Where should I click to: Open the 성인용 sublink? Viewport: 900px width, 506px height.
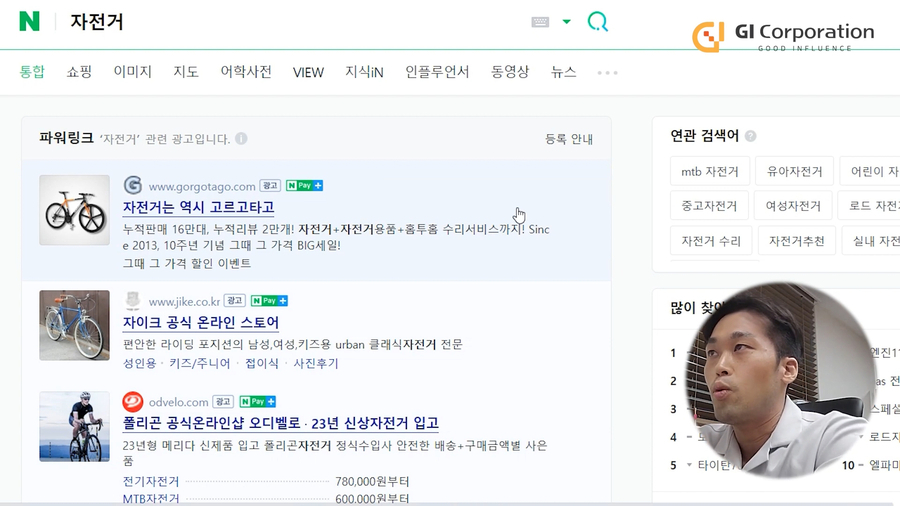139,364
